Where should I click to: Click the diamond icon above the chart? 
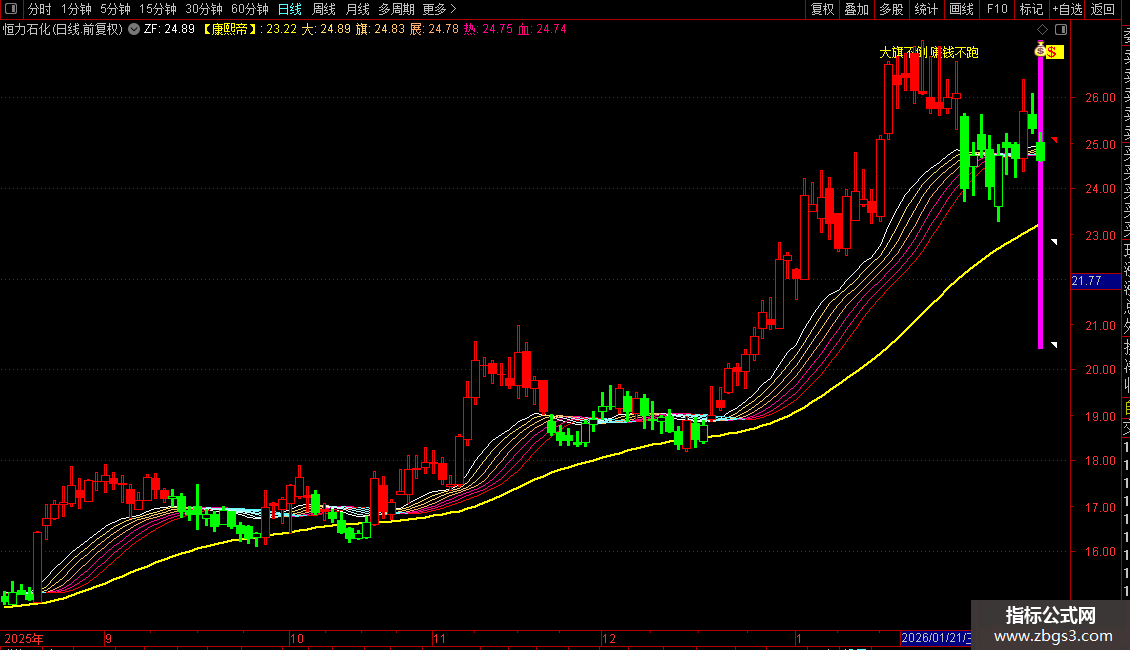click(1042, 29)
